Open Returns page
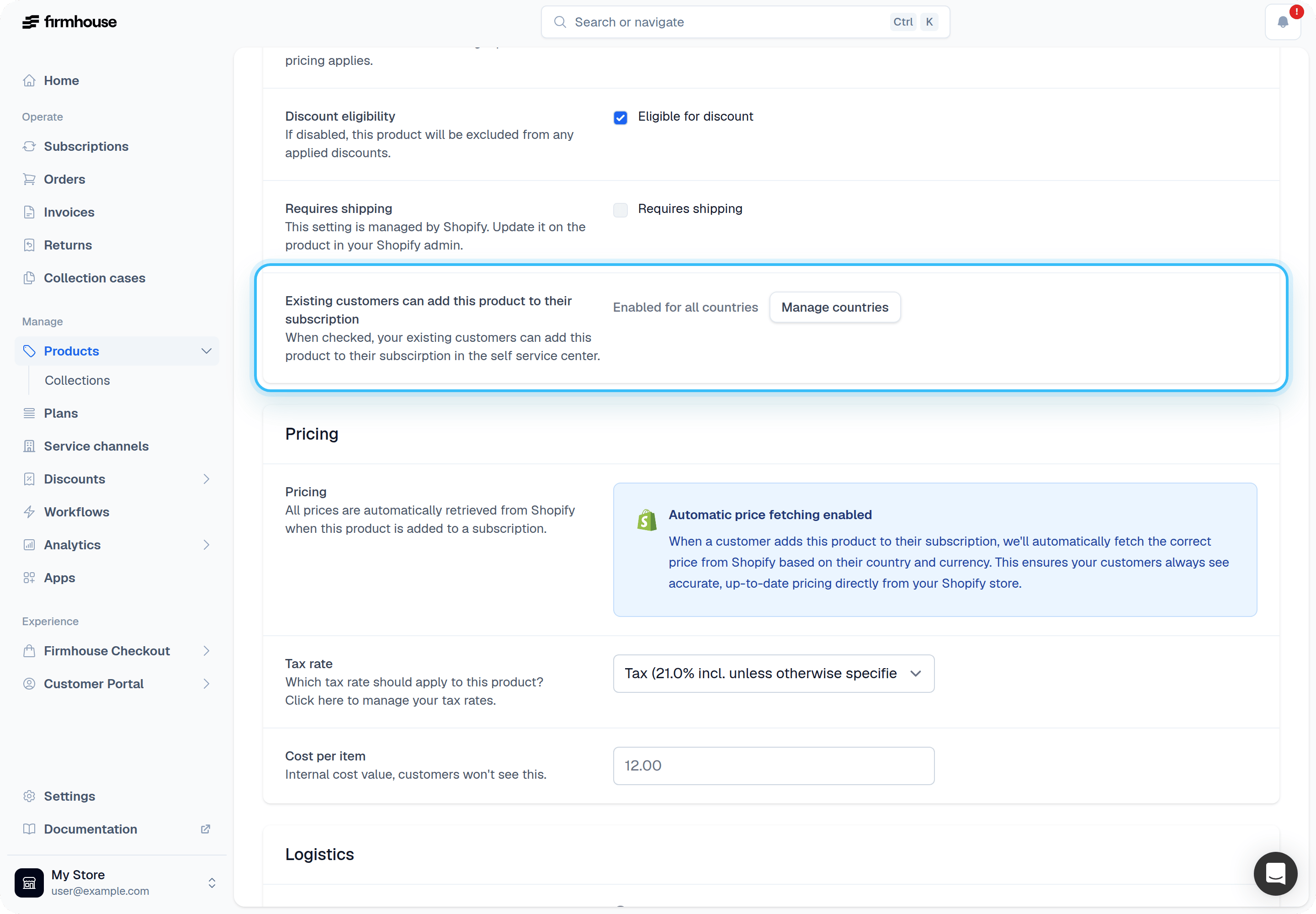The width and height of the screenshot is (1316, 914). 117,245
